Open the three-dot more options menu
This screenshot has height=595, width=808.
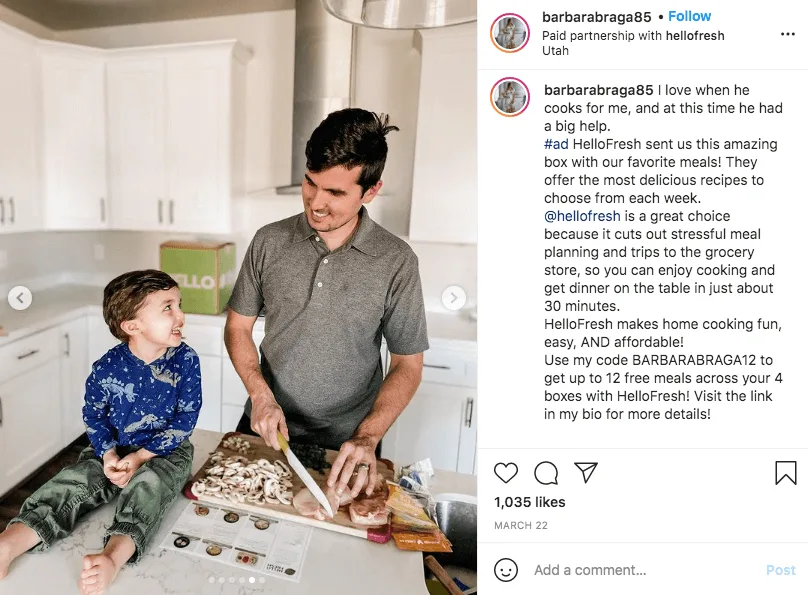pyautogui.click(x=787, y=34)
